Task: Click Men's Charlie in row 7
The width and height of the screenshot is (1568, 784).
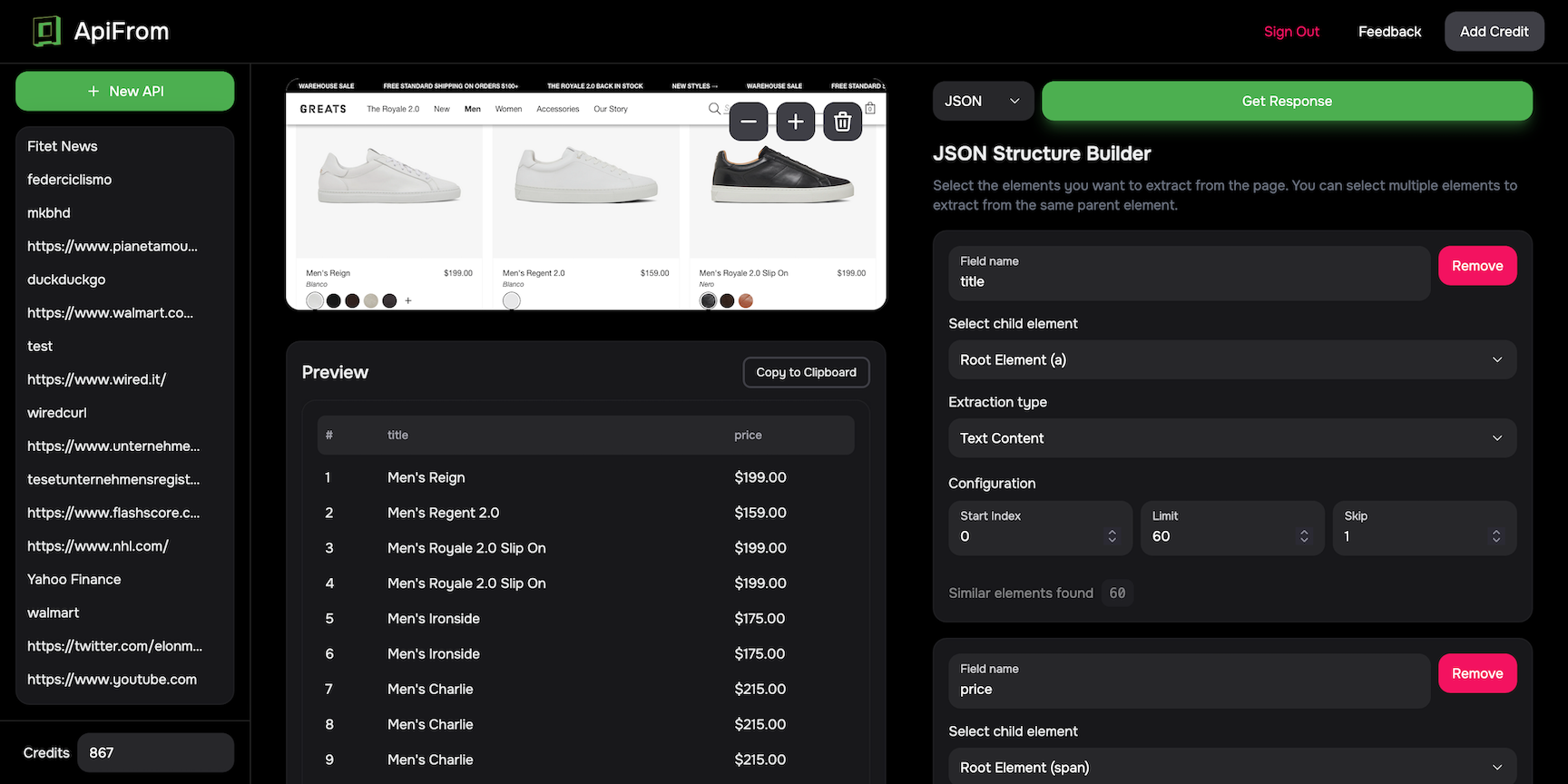Action: 430,690
